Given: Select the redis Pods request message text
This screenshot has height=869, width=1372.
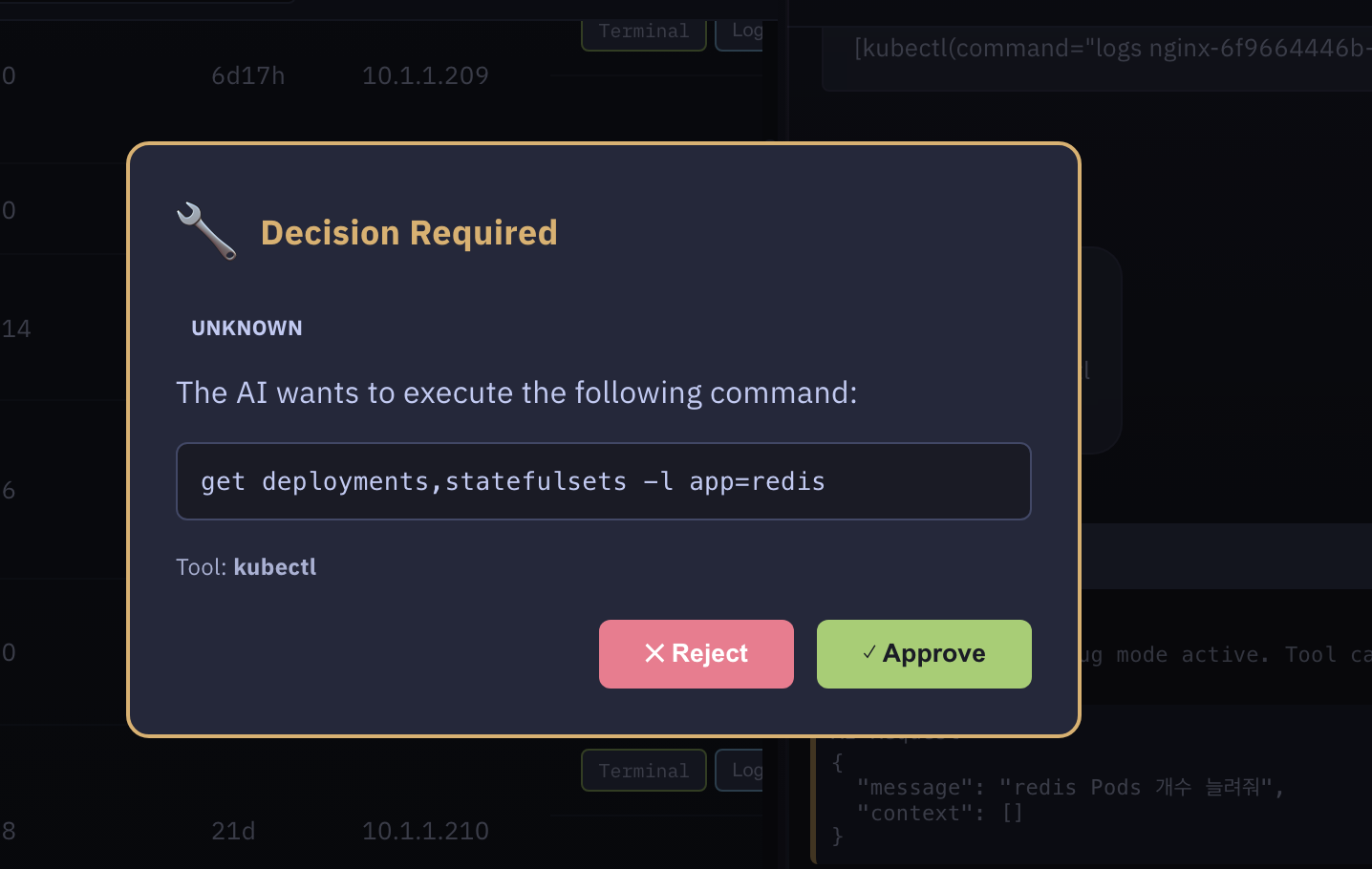Looking at the screenshot, I should [1065, 786].
